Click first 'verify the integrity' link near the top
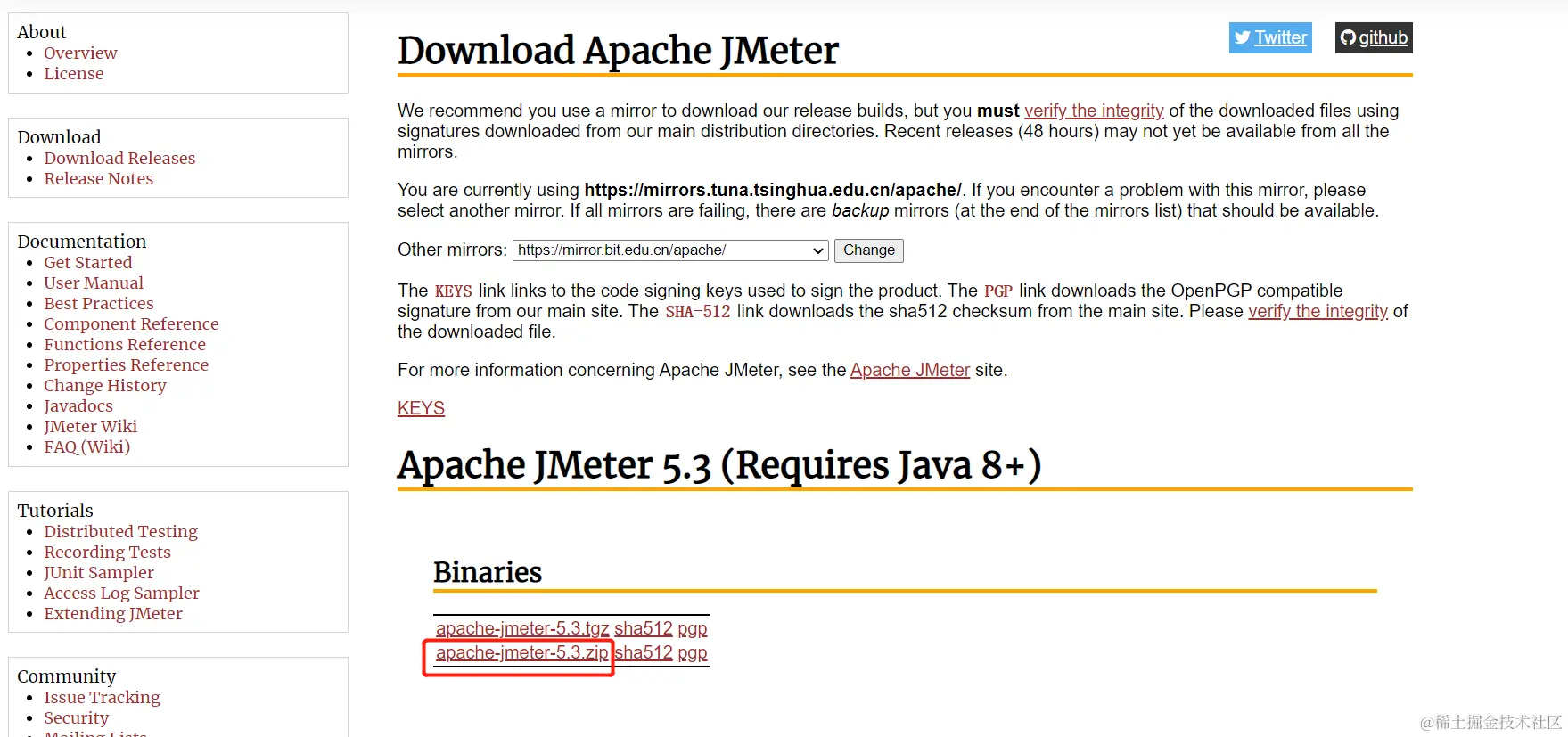Image resolution: width=1568 pixels, height=737 pixels. click(x=1094, y=111)
